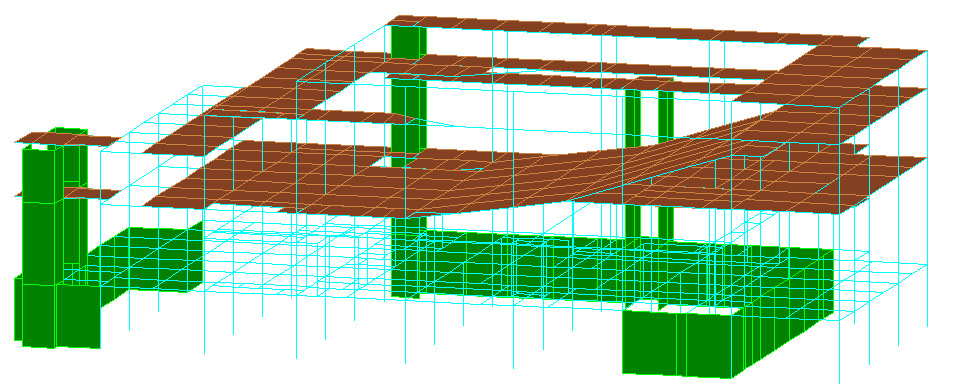Select the far-right cyan vertical column line
Screen dimensions: 954x387
(x=927, y=189)
